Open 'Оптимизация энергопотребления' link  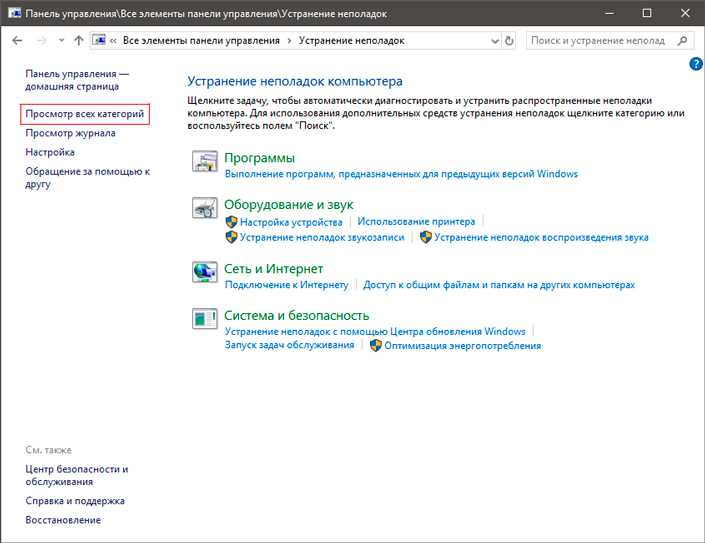463,346
